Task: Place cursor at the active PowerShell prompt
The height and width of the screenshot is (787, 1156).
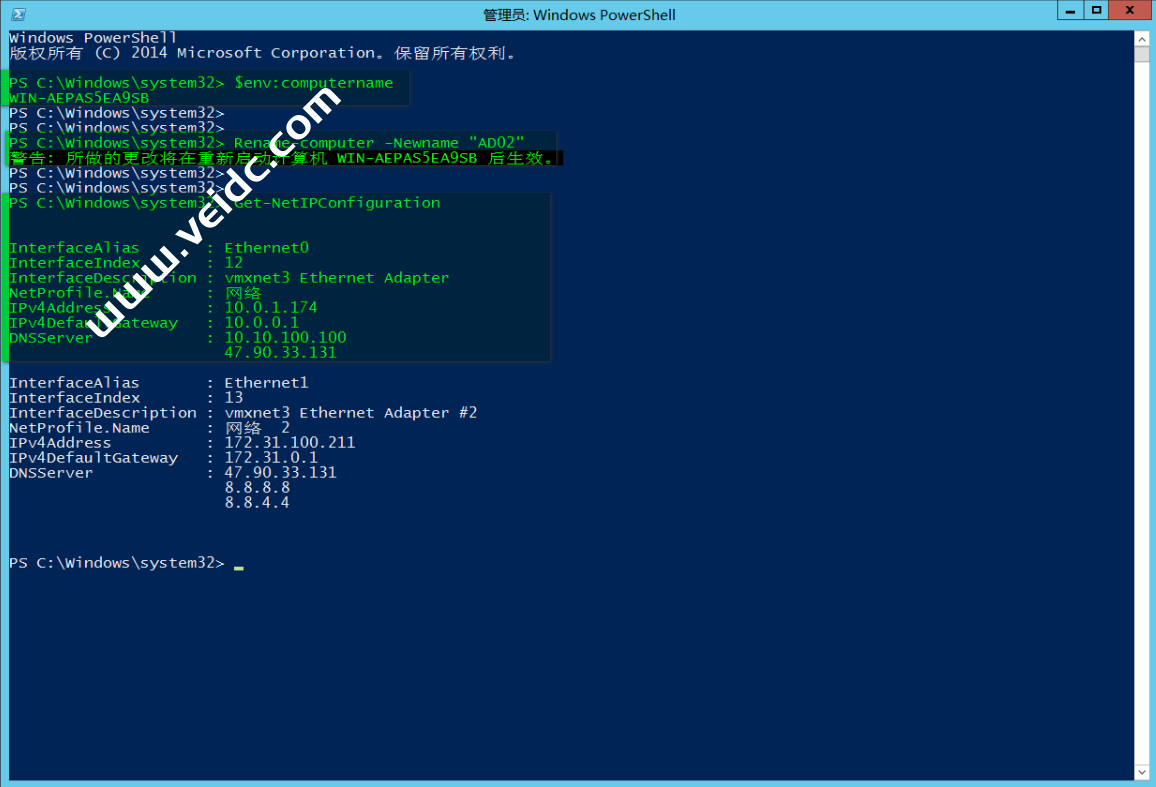Action: (238, 563)
